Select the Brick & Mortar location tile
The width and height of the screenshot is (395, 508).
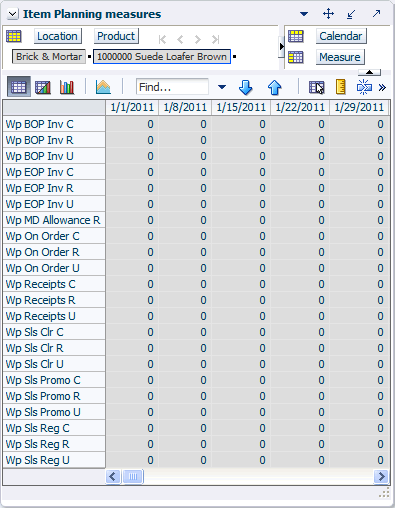[49, 57]
